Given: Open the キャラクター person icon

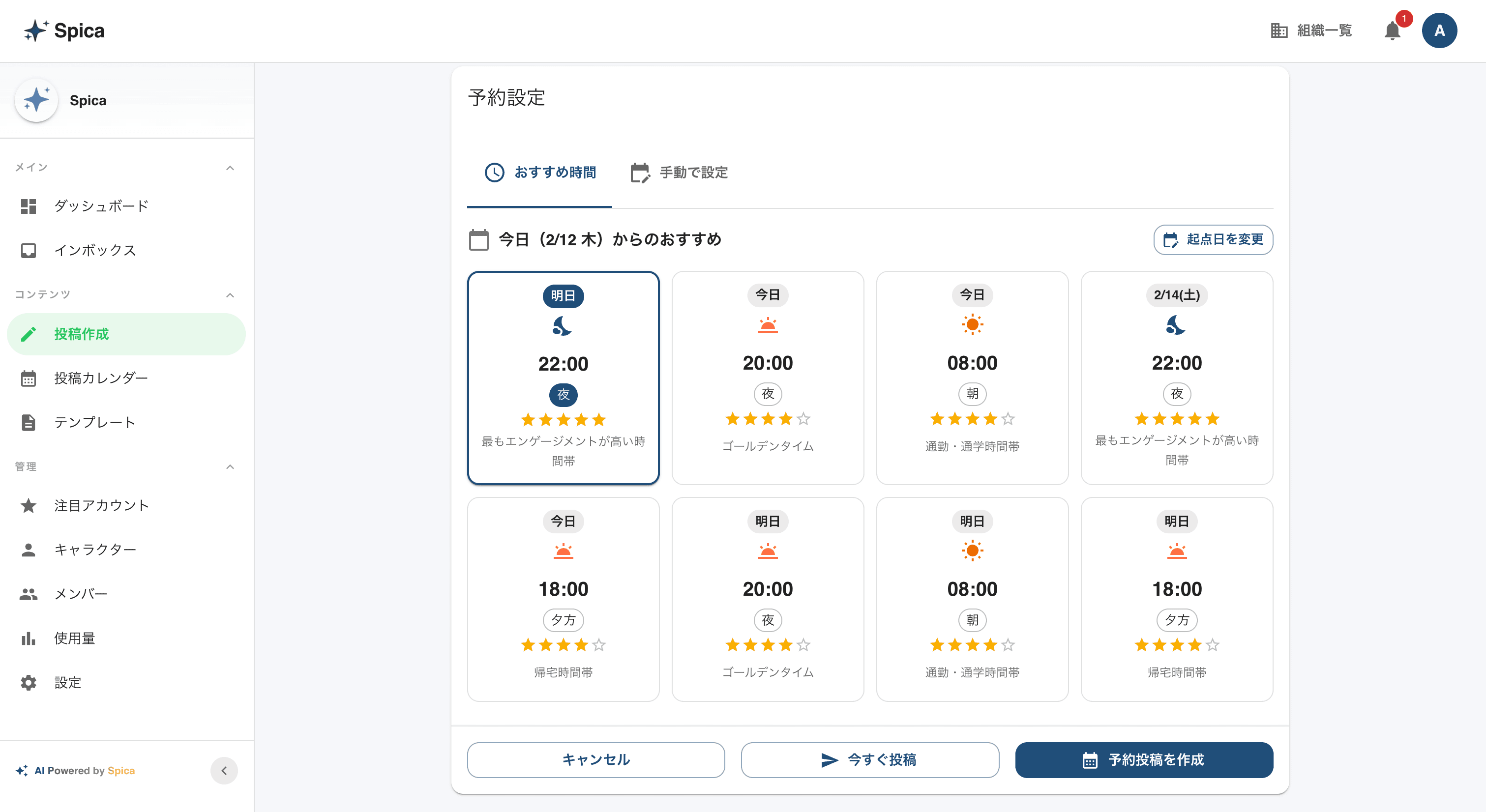Looking at the screenshot, I should pyautogui.click(x=28, y=549).
